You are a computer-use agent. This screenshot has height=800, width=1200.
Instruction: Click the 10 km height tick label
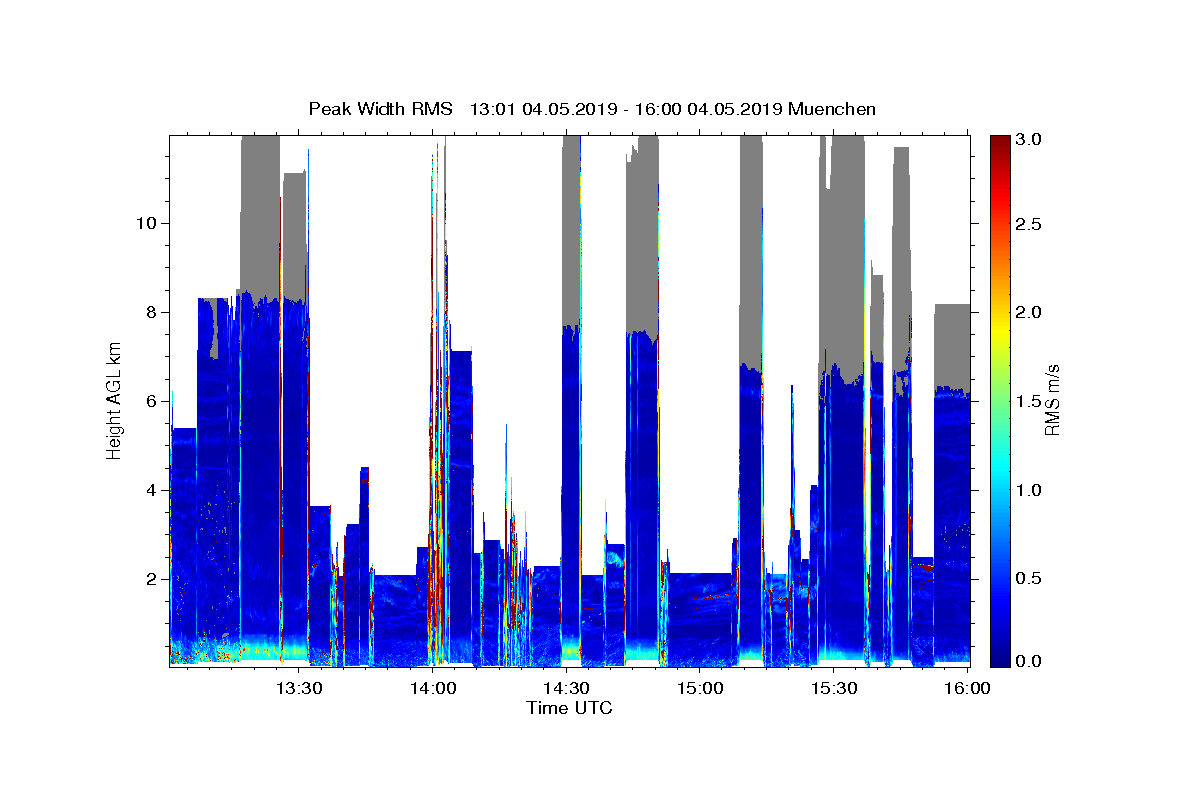point(144,223)
